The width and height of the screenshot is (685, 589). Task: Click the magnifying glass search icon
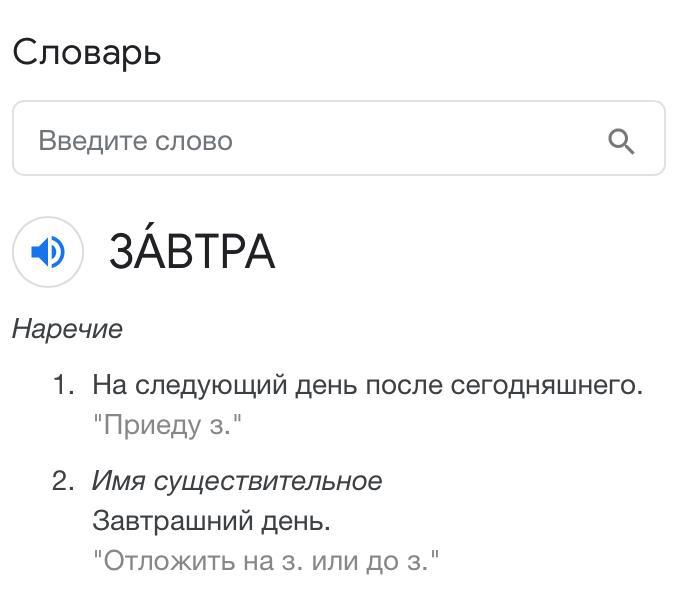[x=621, y=141]
